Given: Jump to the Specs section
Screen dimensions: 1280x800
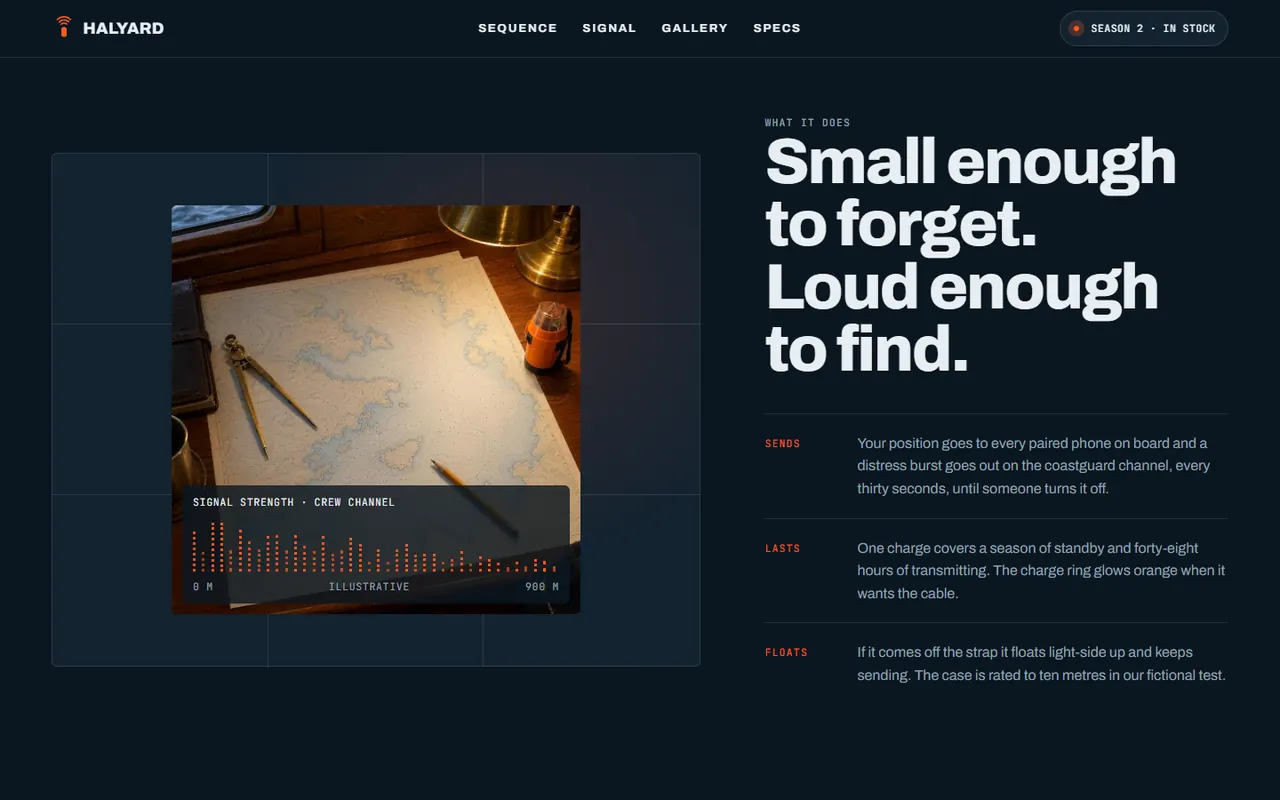Looking at the screenshot, I should tap(777, 28).
